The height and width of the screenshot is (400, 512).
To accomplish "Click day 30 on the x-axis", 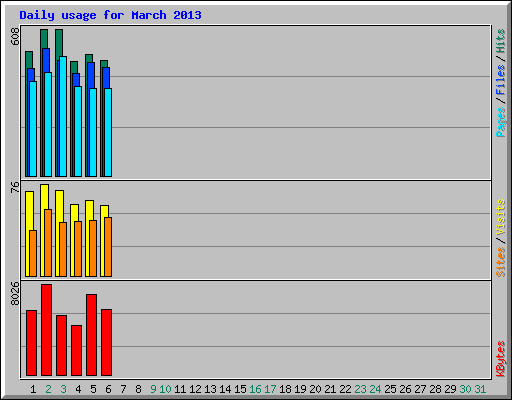I will pyautogui.click(x=465, y=389).
